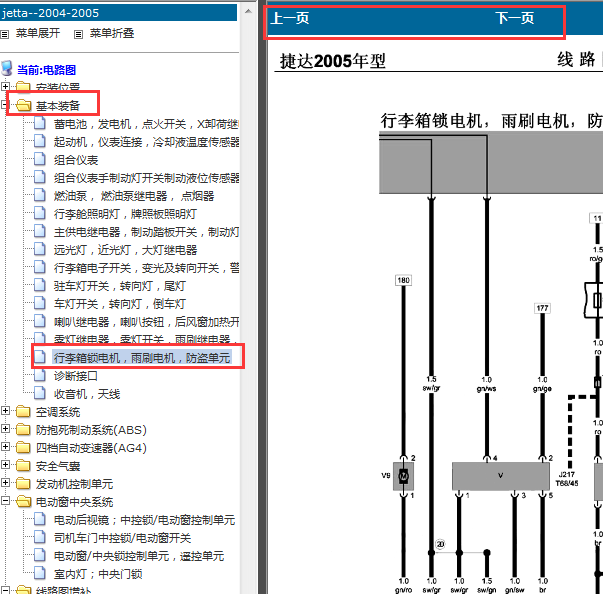603x594 pixels.
Task: Open 蓄电池，发电机，点火开关 diagram
Action: click(146, 124)
